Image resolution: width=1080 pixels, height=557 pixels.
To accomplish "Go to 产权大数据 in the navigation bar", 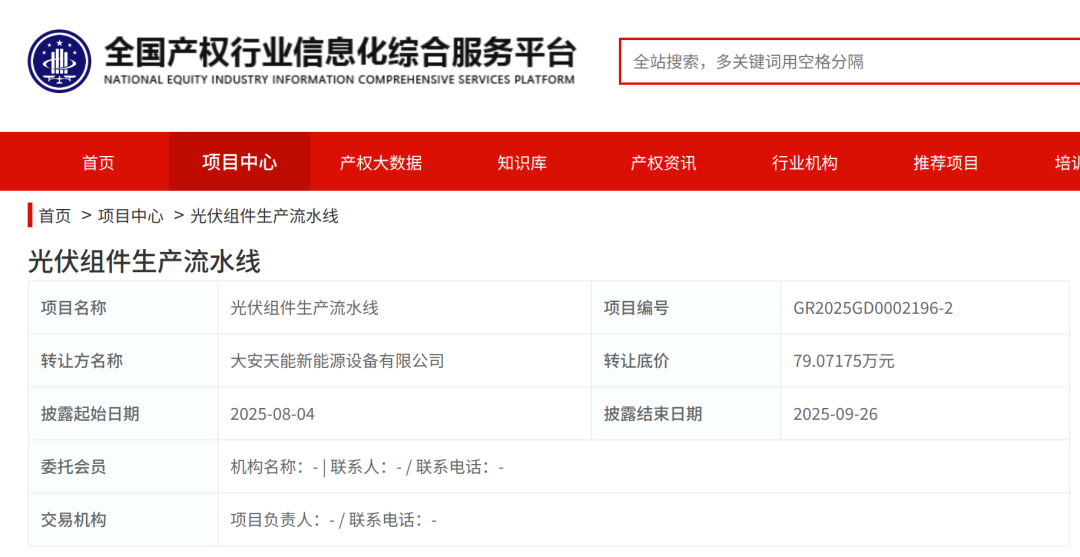I will 381,163.
